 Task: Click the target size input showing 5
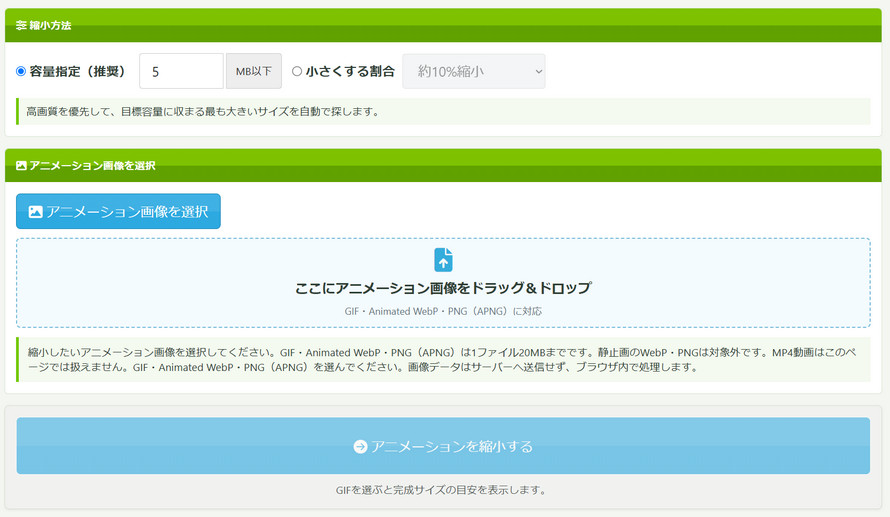coord(182,71)
